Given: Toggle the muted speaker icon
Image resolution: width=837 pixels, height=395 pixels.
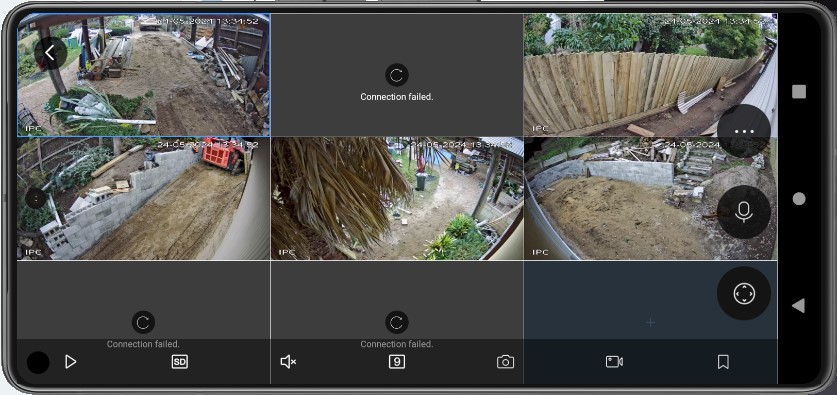Looking at the screenshot, I should click(288, 362).
